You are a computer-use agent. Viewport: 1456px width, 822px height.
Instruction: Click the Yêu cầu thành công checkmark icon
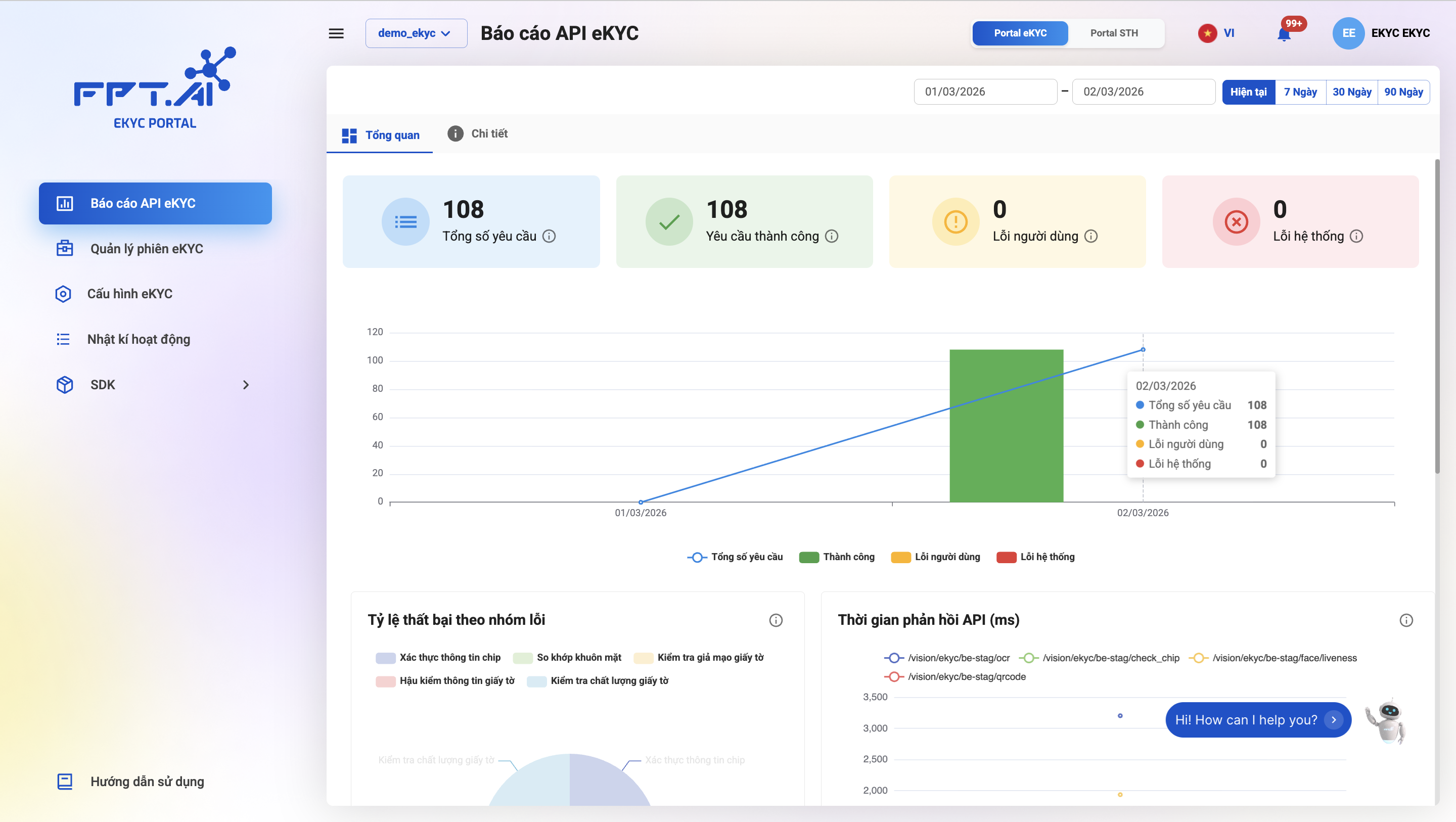pyautogui.click(x=669, y=221)
